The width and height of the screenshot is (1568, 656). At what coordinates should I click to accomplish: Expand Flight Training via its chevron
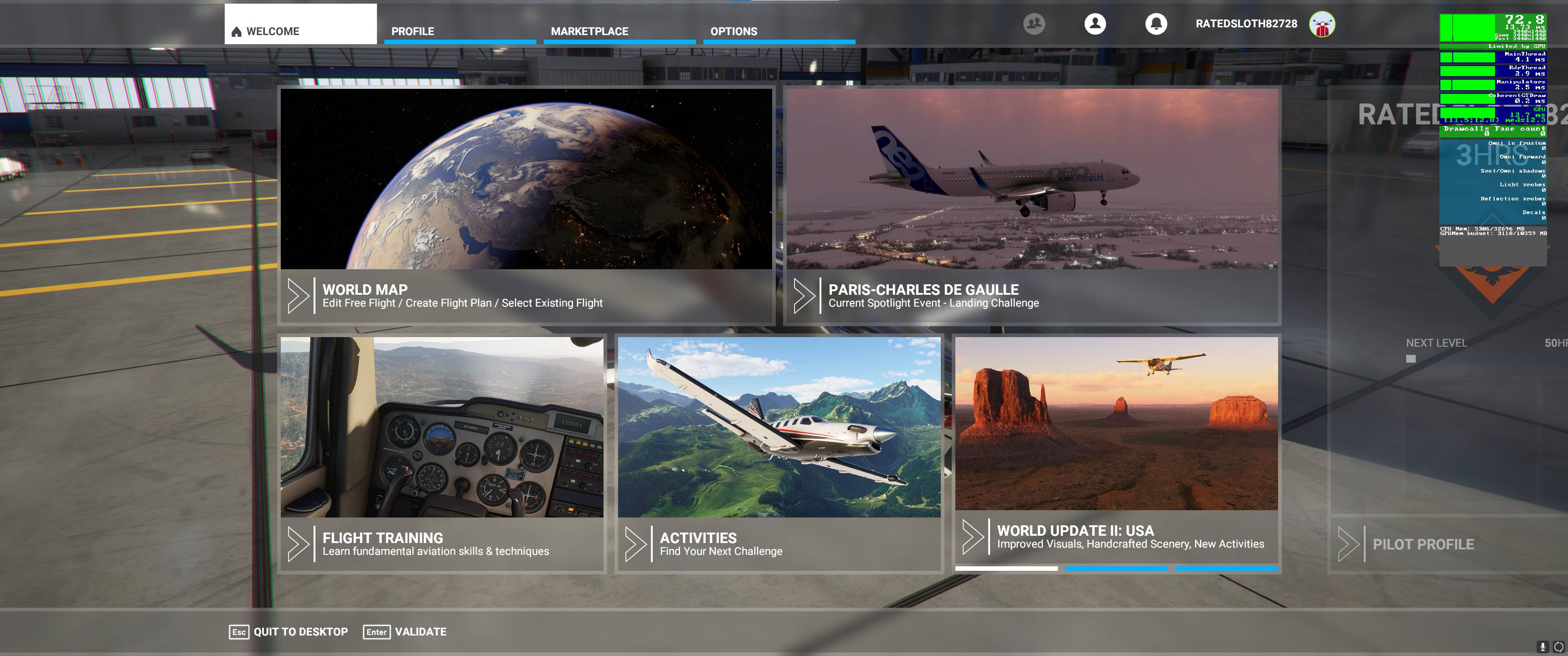(x=298, y=543)
